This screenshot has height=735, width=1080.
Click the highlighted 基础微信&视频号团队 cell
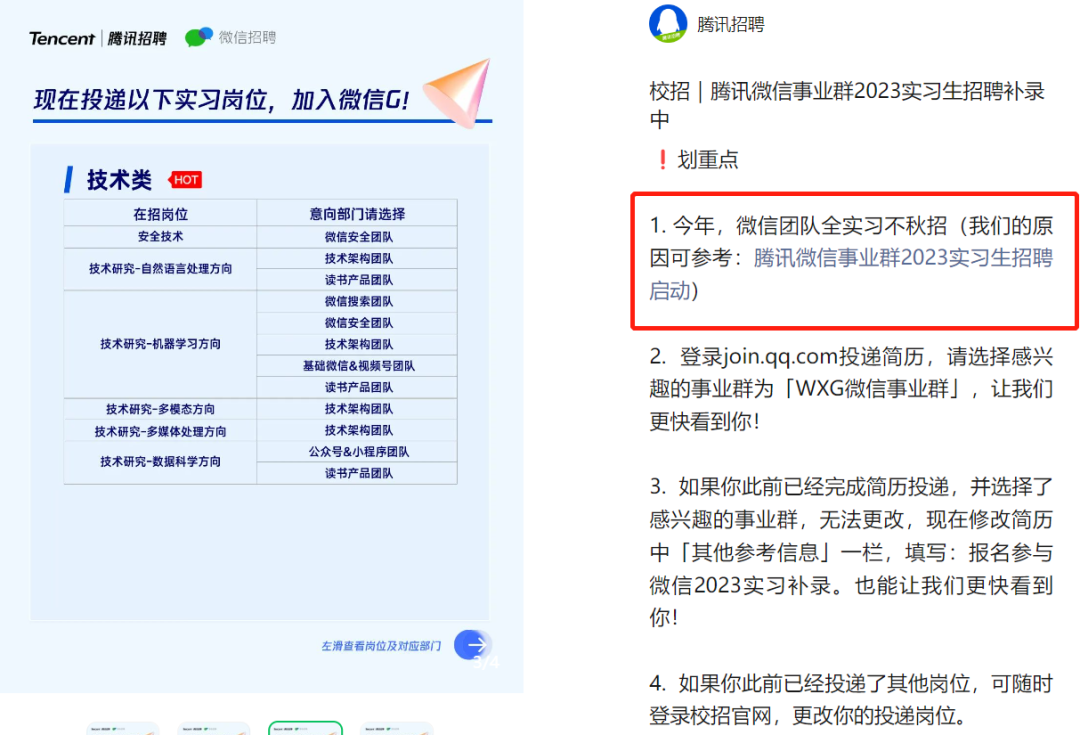coord(357,364)
